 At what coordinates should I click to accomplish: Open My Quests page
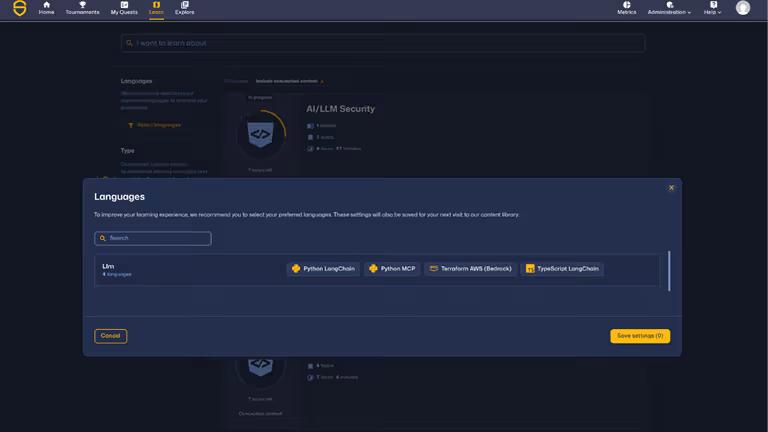click(x=124, y=8)
